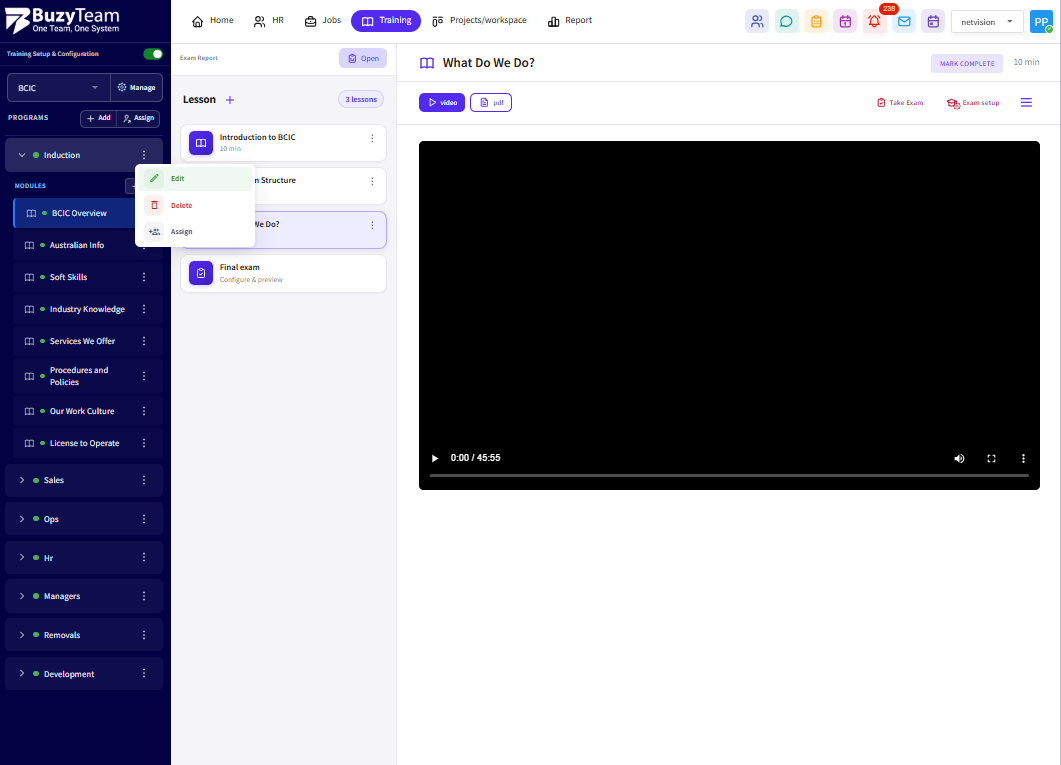The width and height of the screenshot is (1061, 765).
Task: Choose Delete from the context menu
Action: coord(196,205)
